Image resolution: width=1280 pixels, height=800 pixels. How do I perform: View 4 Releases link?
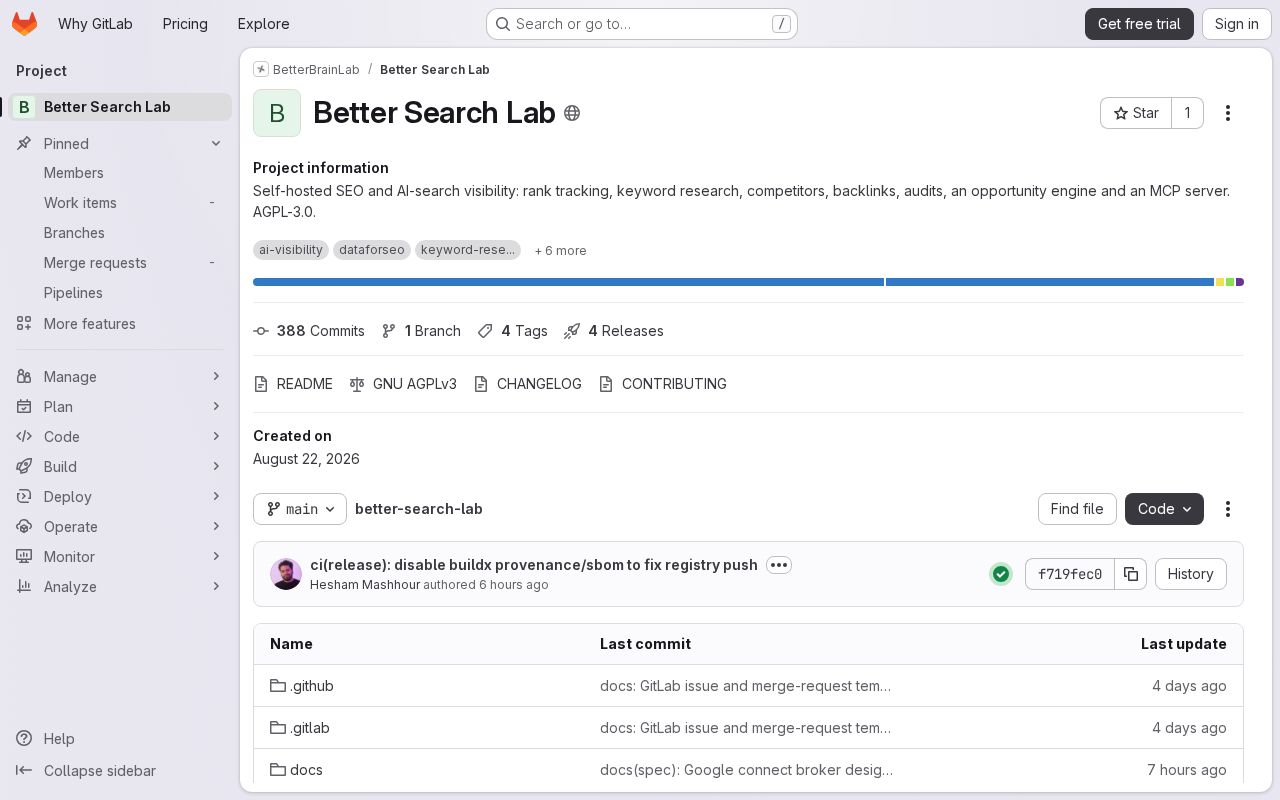614,331
